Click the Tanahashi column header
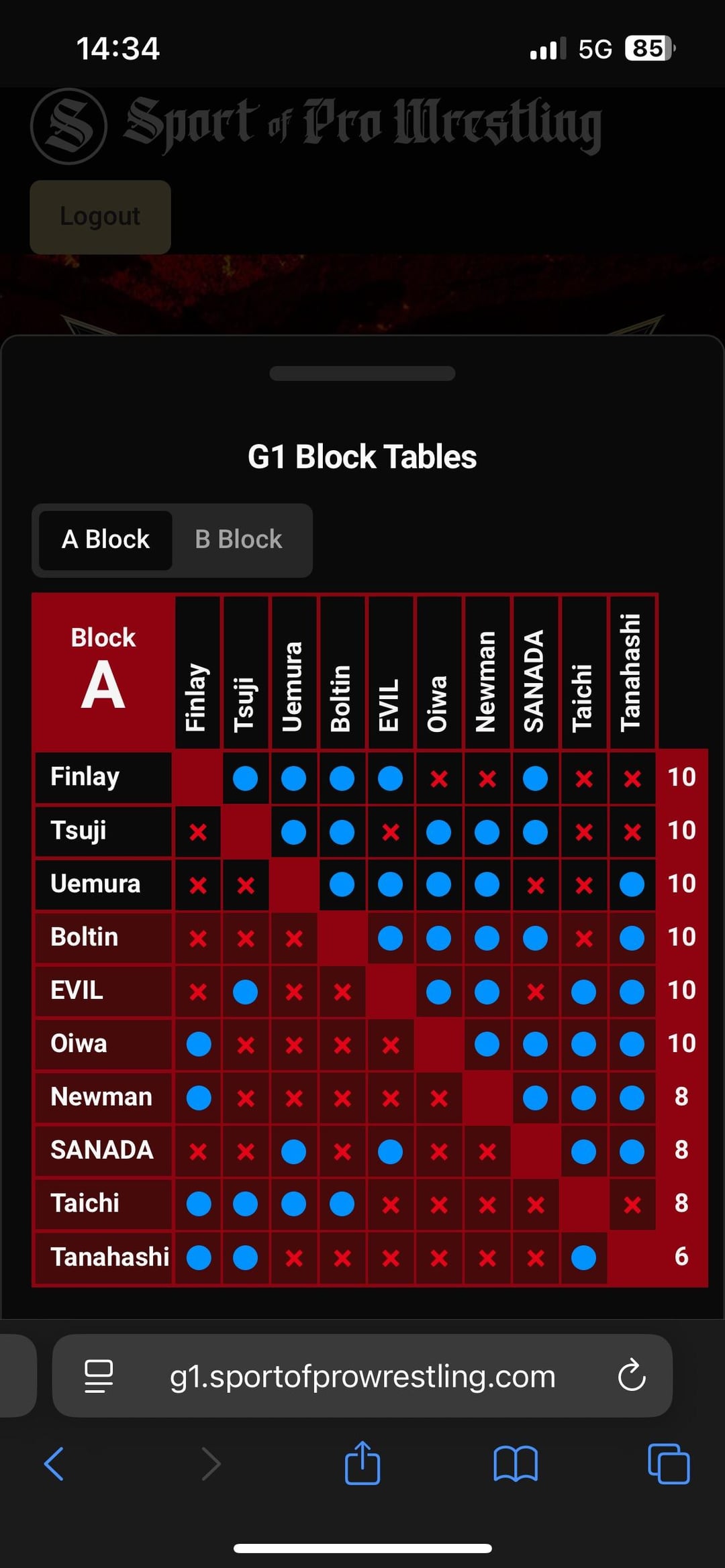 point(632,672)
